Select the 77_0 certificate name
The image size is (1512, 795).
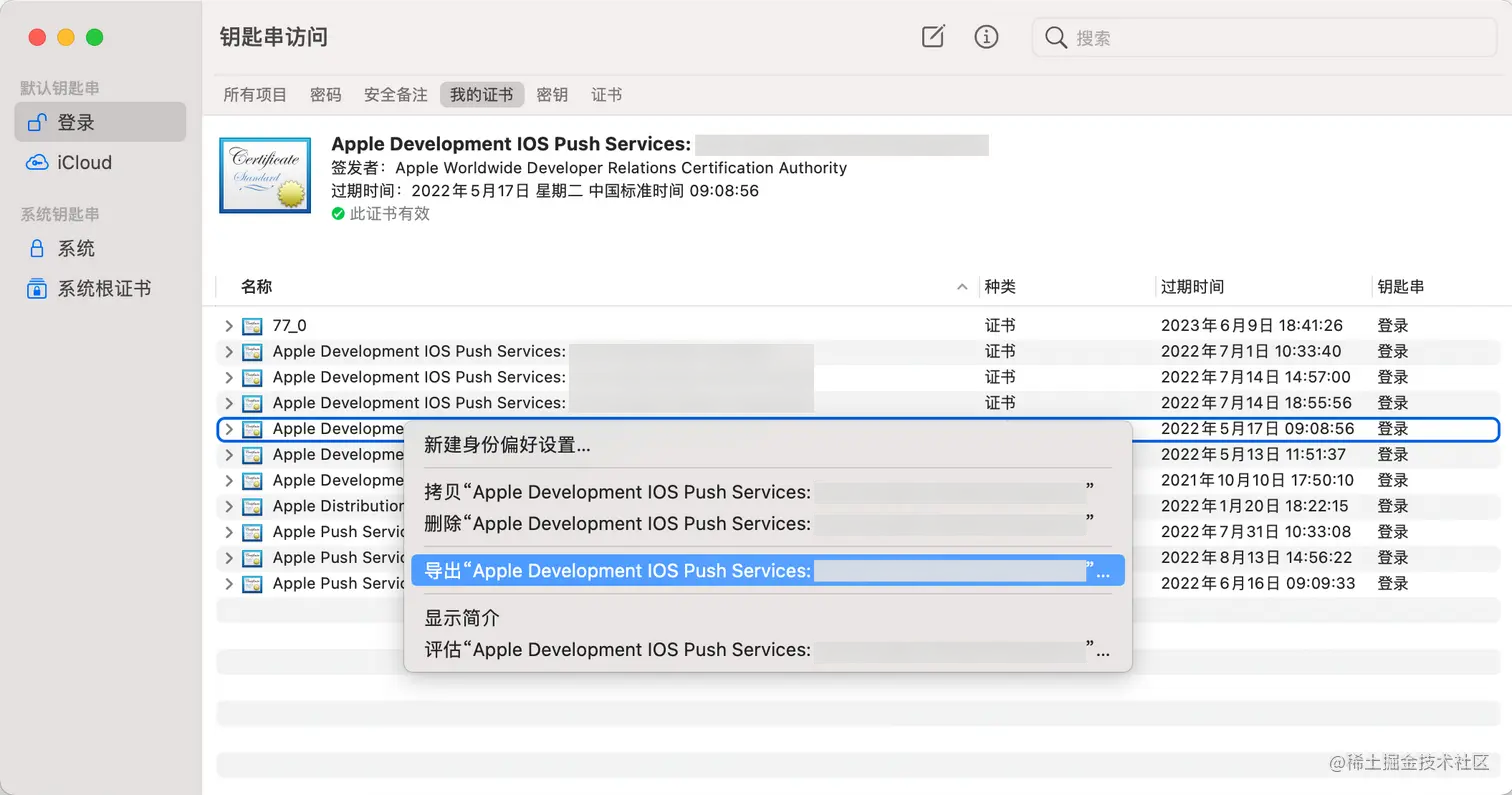pos(290,326)
